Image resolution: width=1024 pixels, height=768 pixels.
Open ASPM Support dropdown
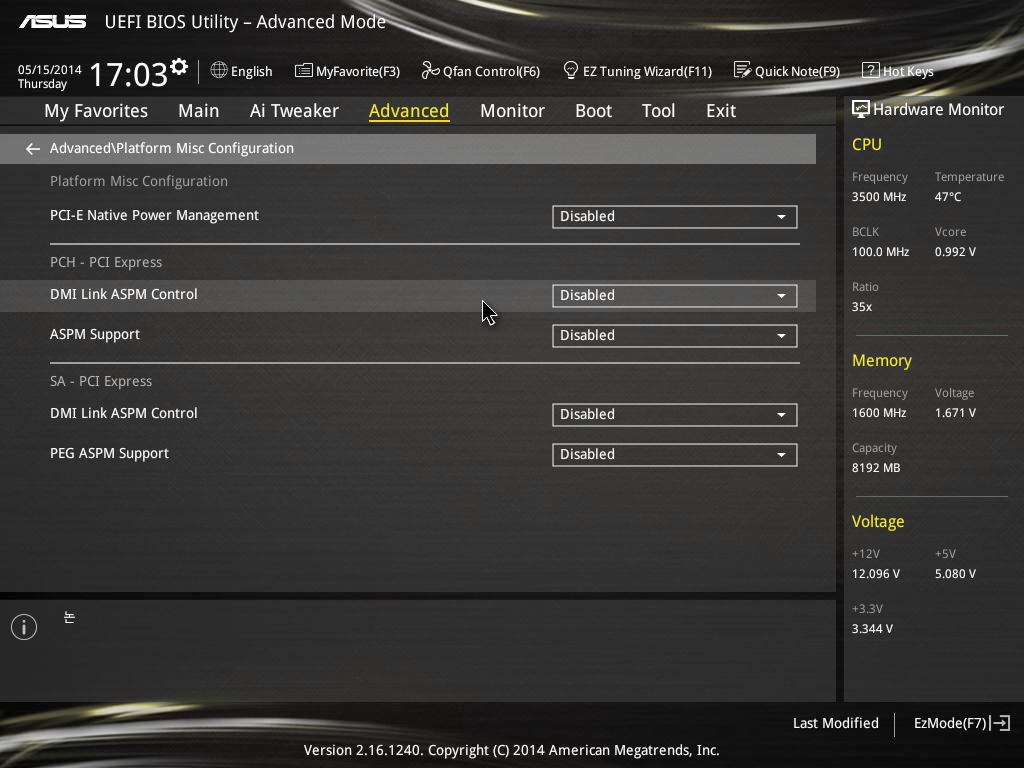[x=675, y=336]
